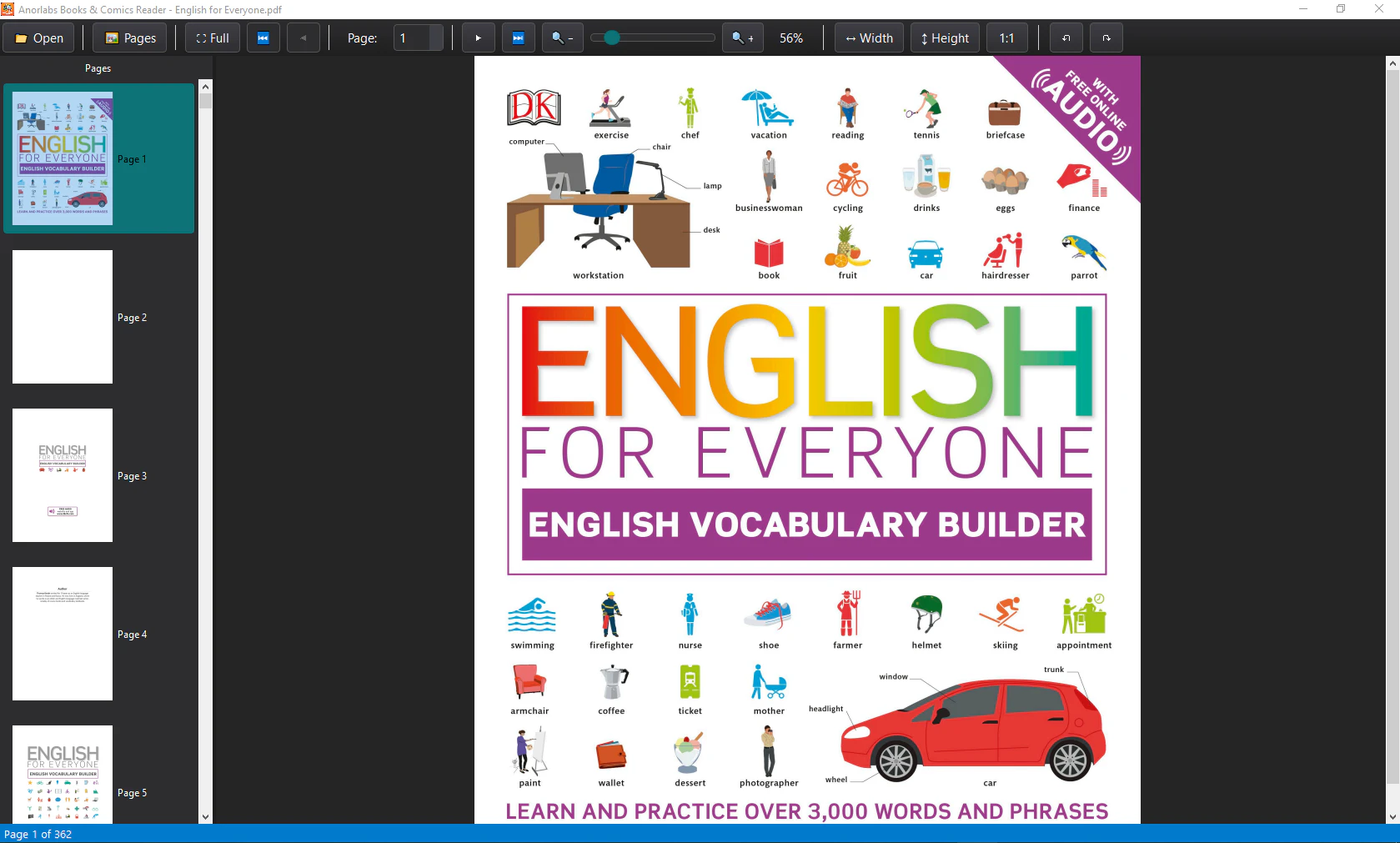Click the red car illustration on cover
Viewport: 1400px width, 843px height.
(972, 730)
